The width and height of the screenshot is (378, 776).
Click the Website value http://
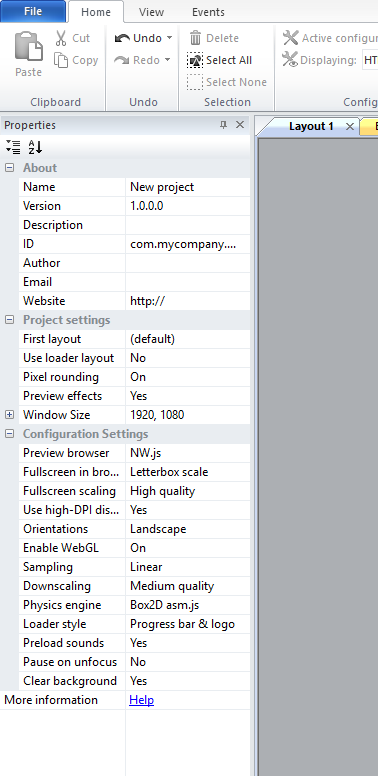tap(188, 301)
